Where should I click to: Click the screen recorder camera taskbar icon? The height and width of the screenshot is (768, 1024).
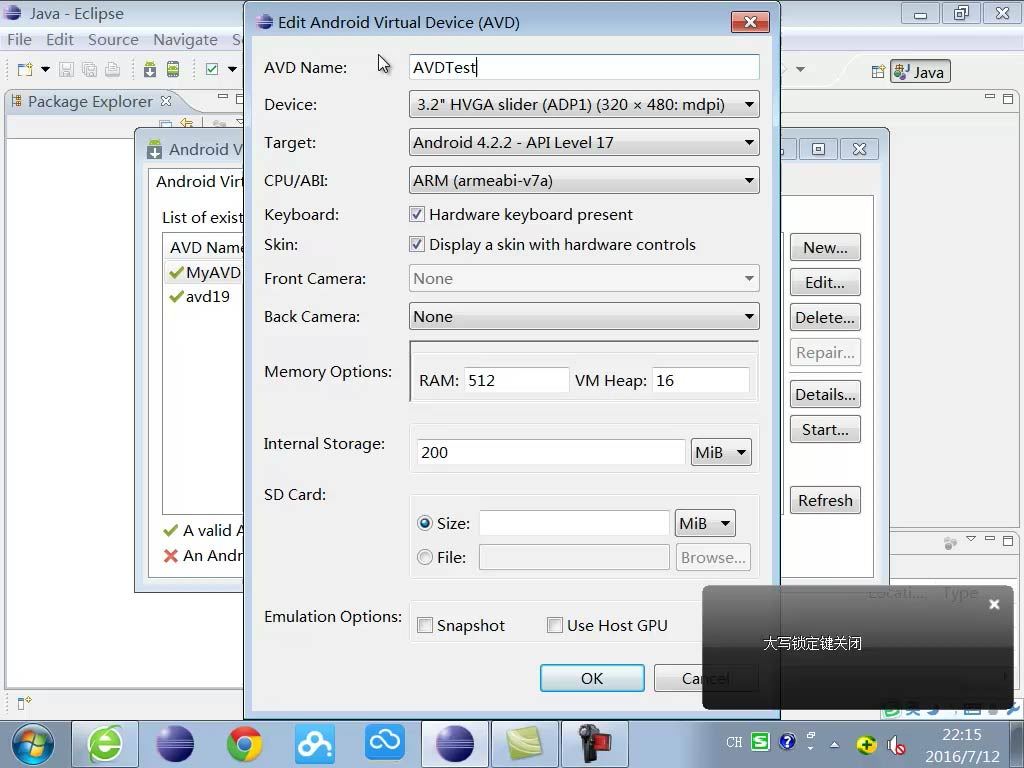click(x=595, y=744)
